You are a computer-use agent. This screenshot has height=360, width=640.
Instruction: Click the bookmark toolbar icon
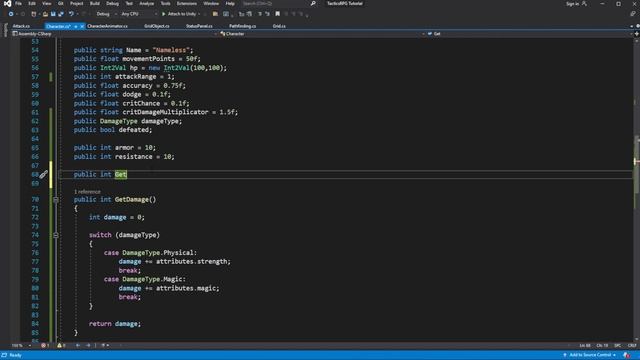pyautogui.click(x=278, y=14)
